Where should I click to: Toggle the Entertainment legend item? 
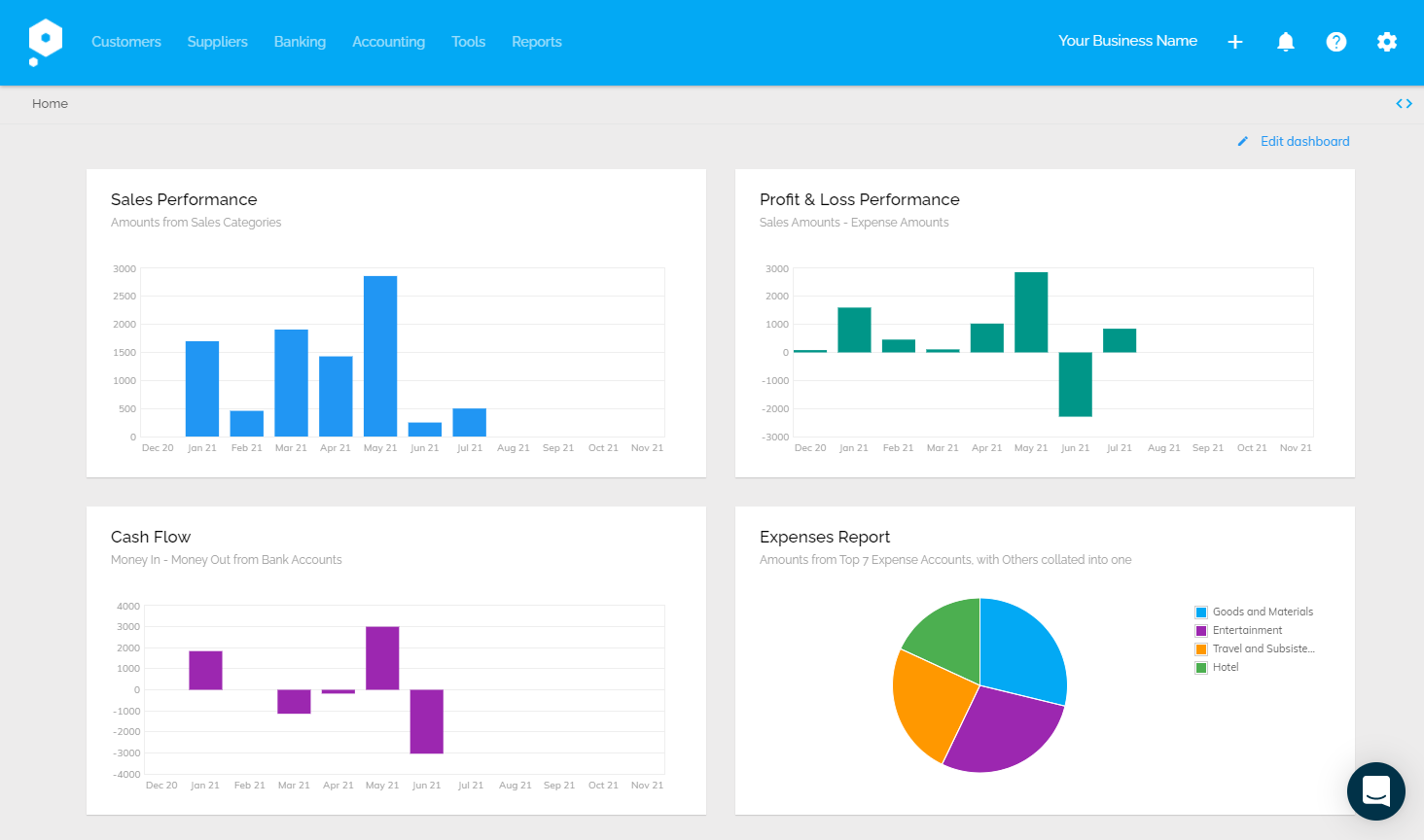tap(1247, 631)
